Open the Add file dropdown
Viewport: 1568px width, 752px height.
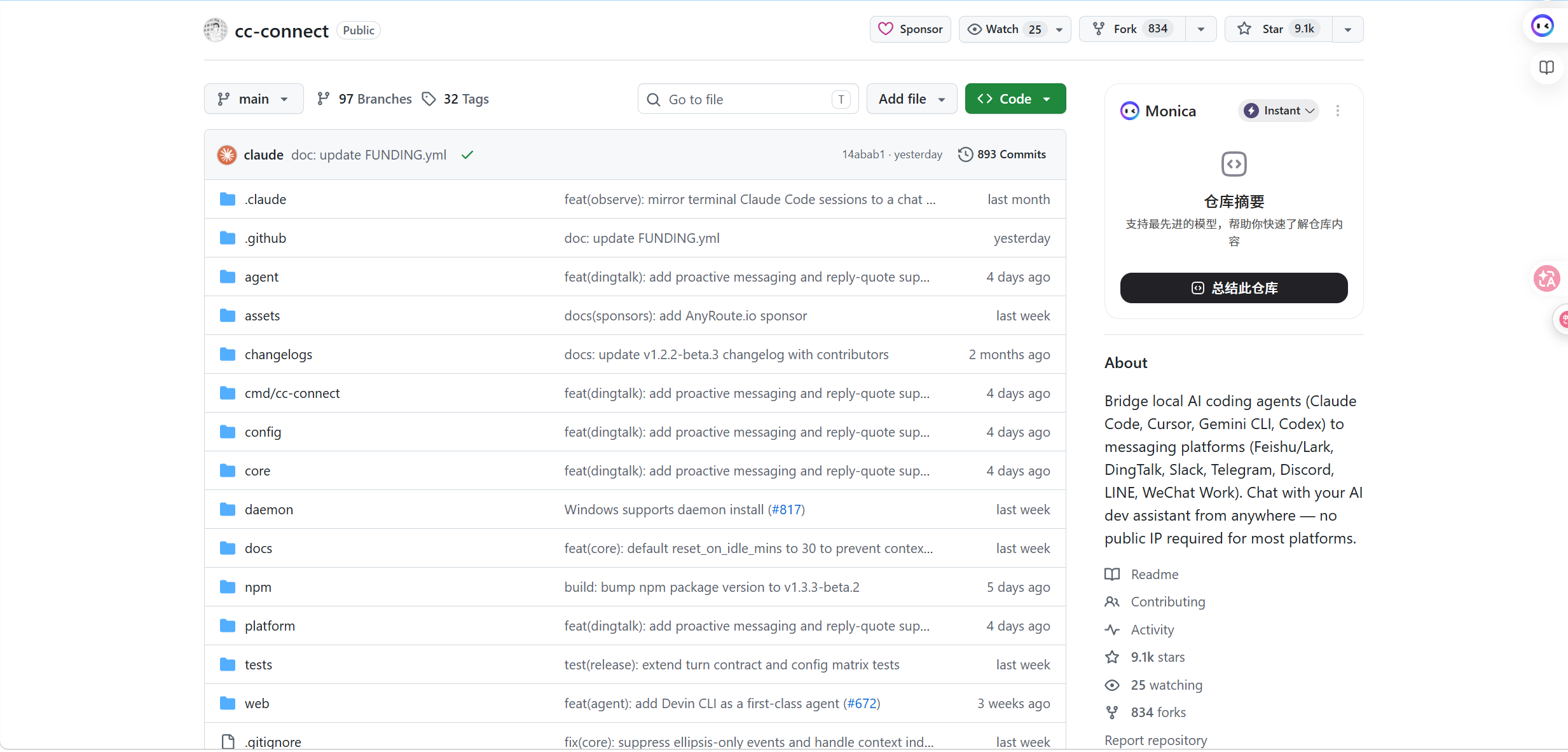(912, 99)
